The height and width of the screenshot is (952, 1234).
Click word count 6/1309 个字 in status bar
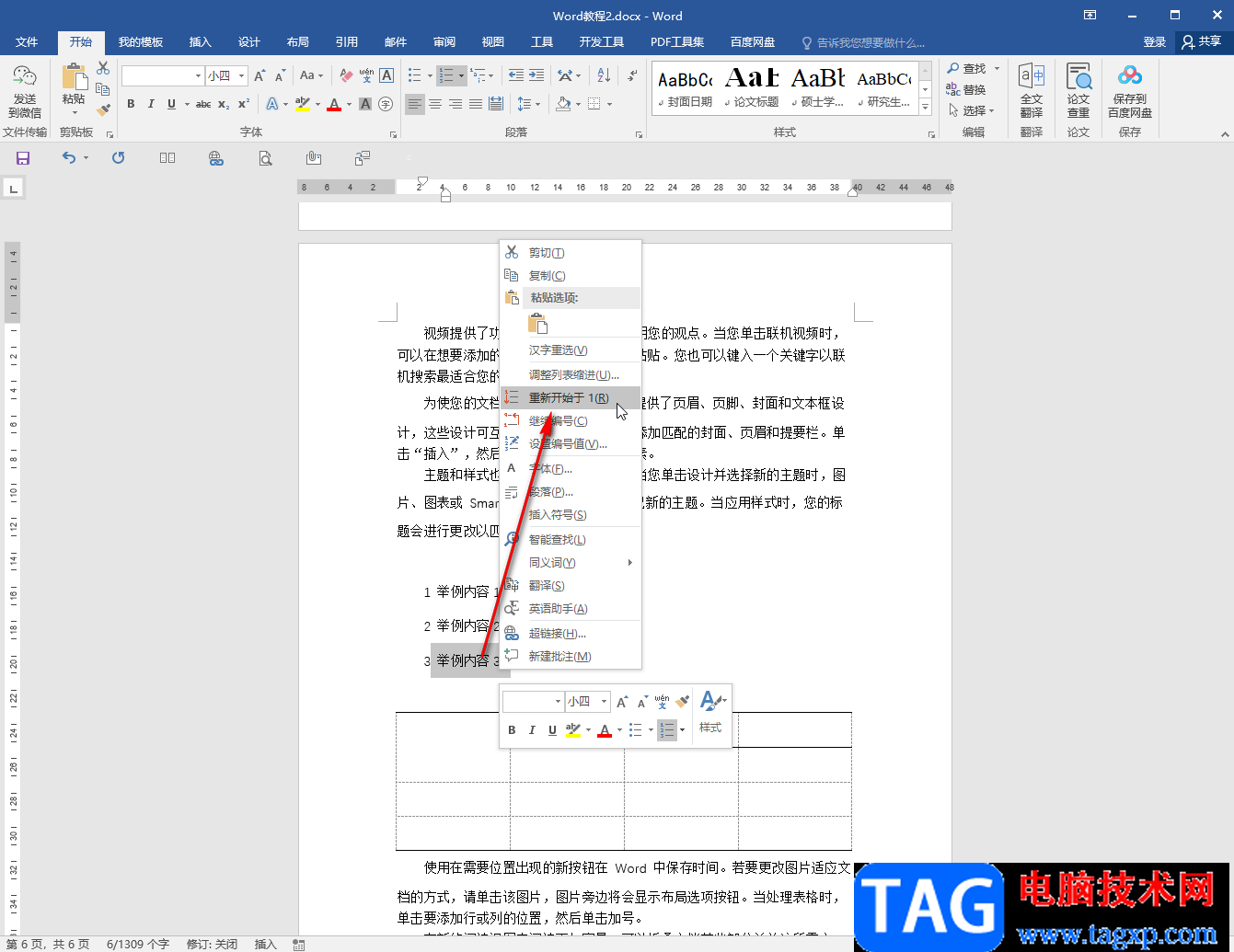click(138, 945)
